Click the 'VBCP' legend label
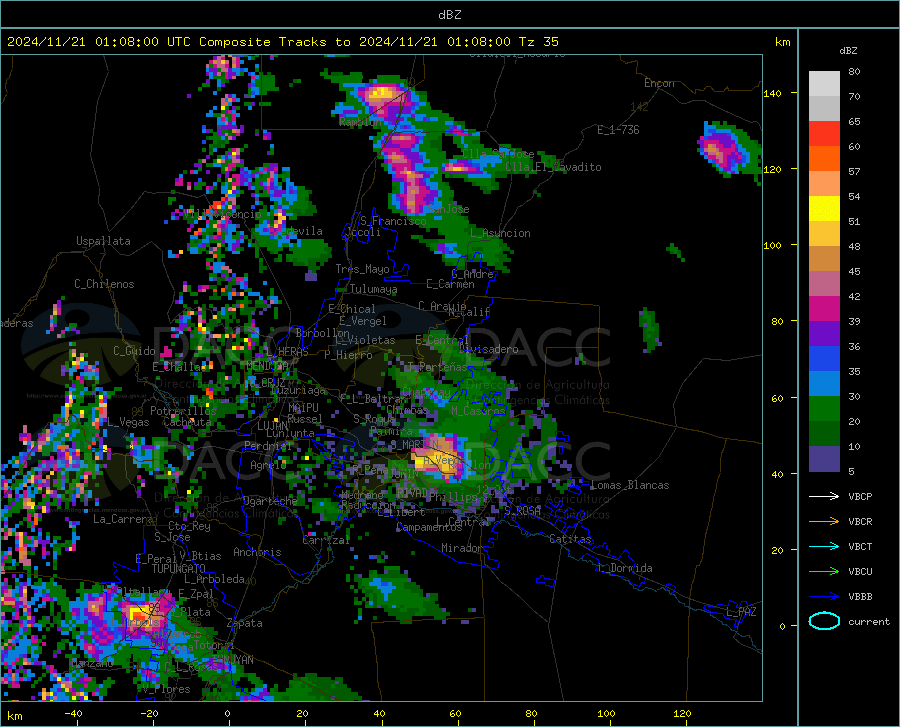 pyautogui.click(x=860, y=496)
